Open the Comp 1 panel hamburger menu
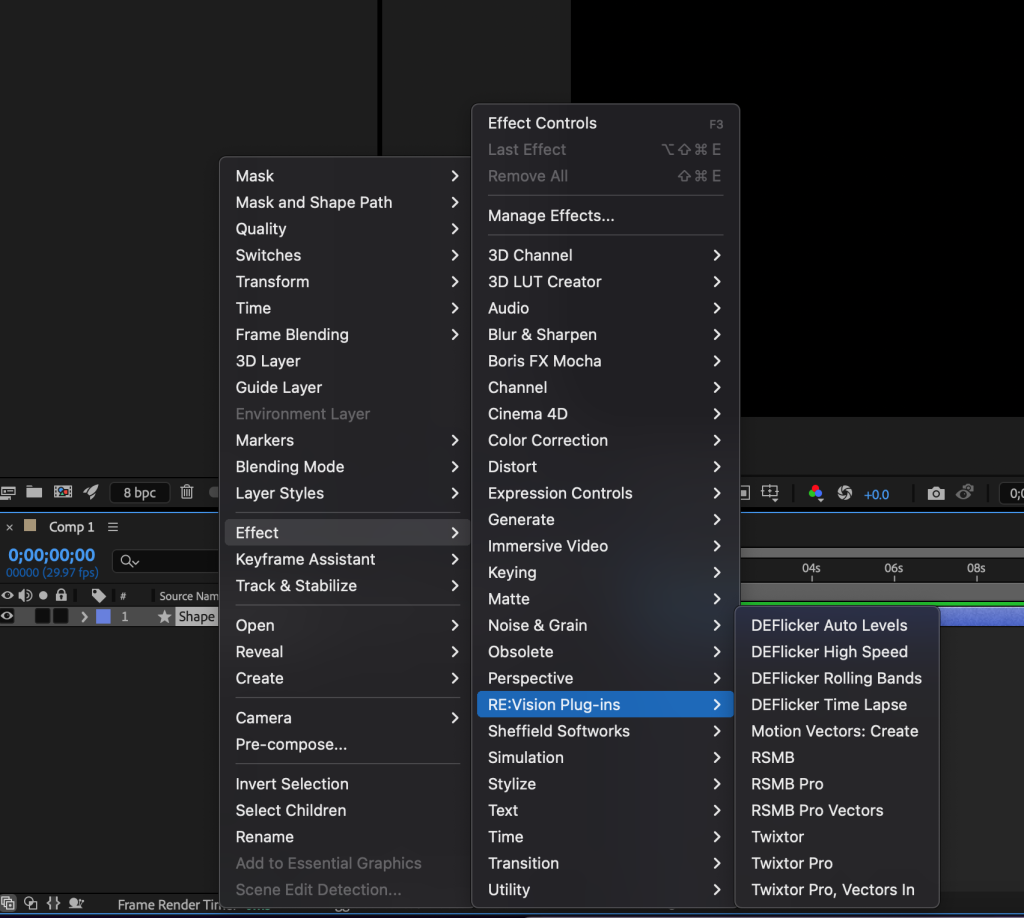 coord(113,527)
